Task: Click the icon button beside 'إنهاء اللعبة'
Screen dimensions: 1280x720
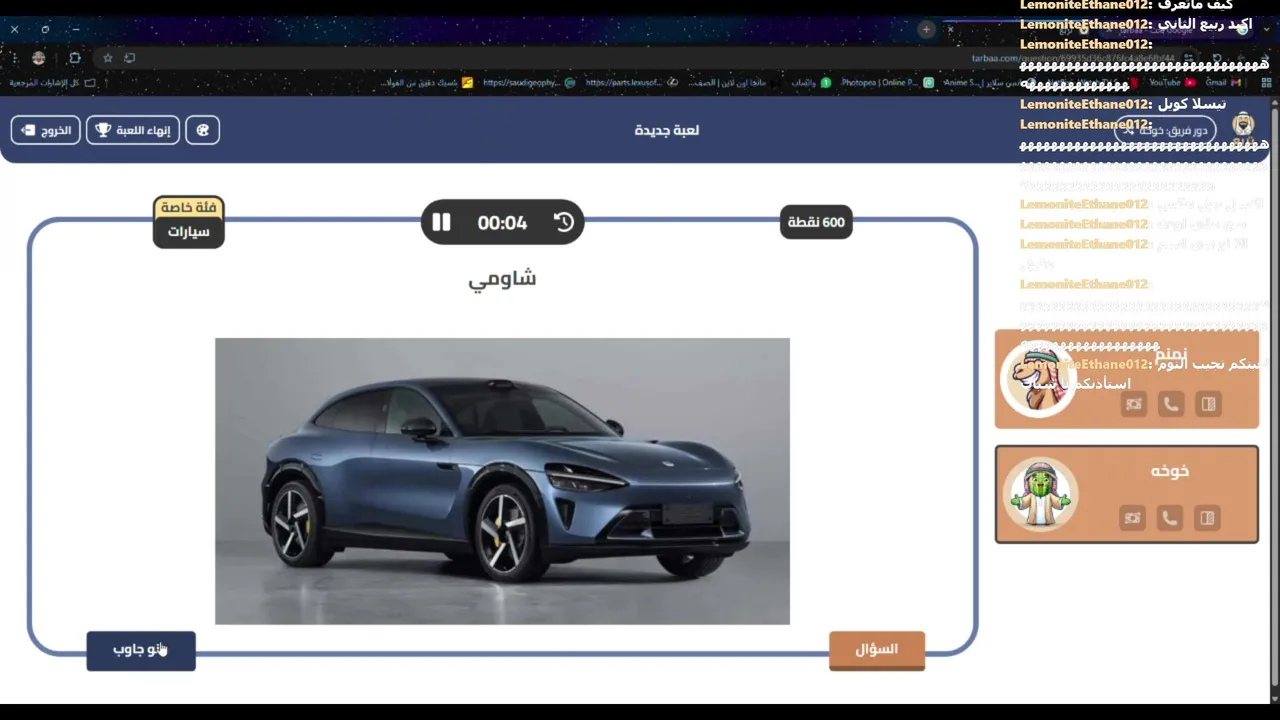Action: point(202,130)
